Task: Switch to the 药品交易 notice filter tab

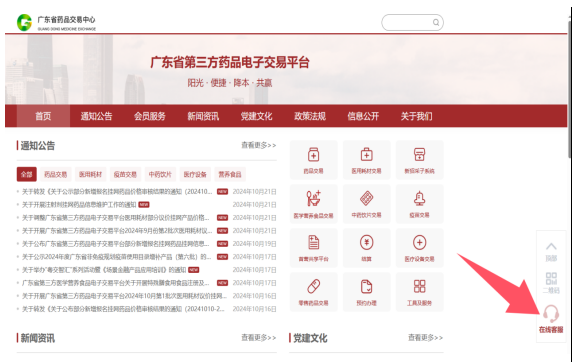Action: 56,174
